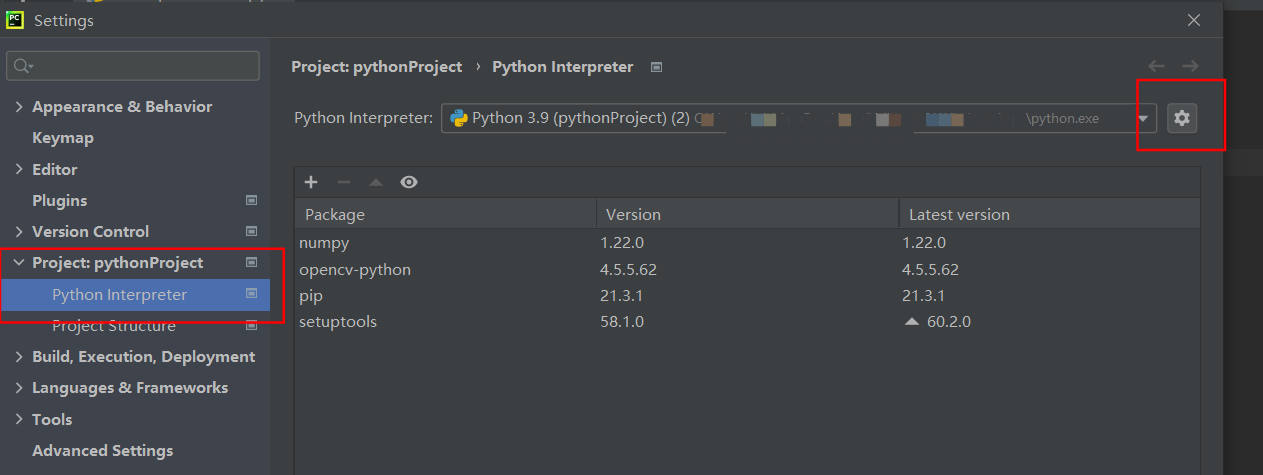
Task: Open the Plugins settings page
Action: [x=60, y=200]
